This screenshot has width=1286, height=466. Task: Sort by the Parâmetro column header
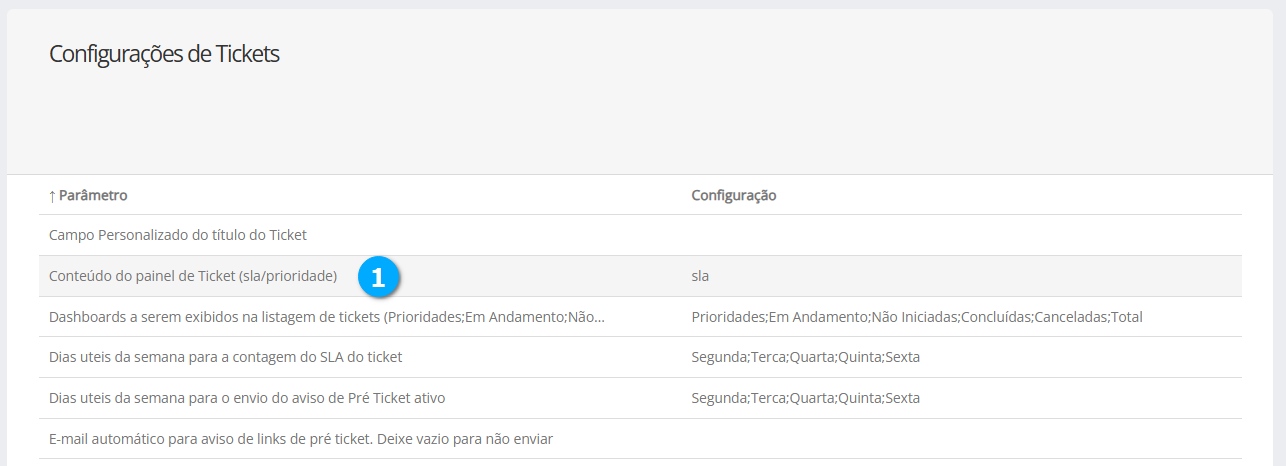pyautogui.click(x=93, y=195)
